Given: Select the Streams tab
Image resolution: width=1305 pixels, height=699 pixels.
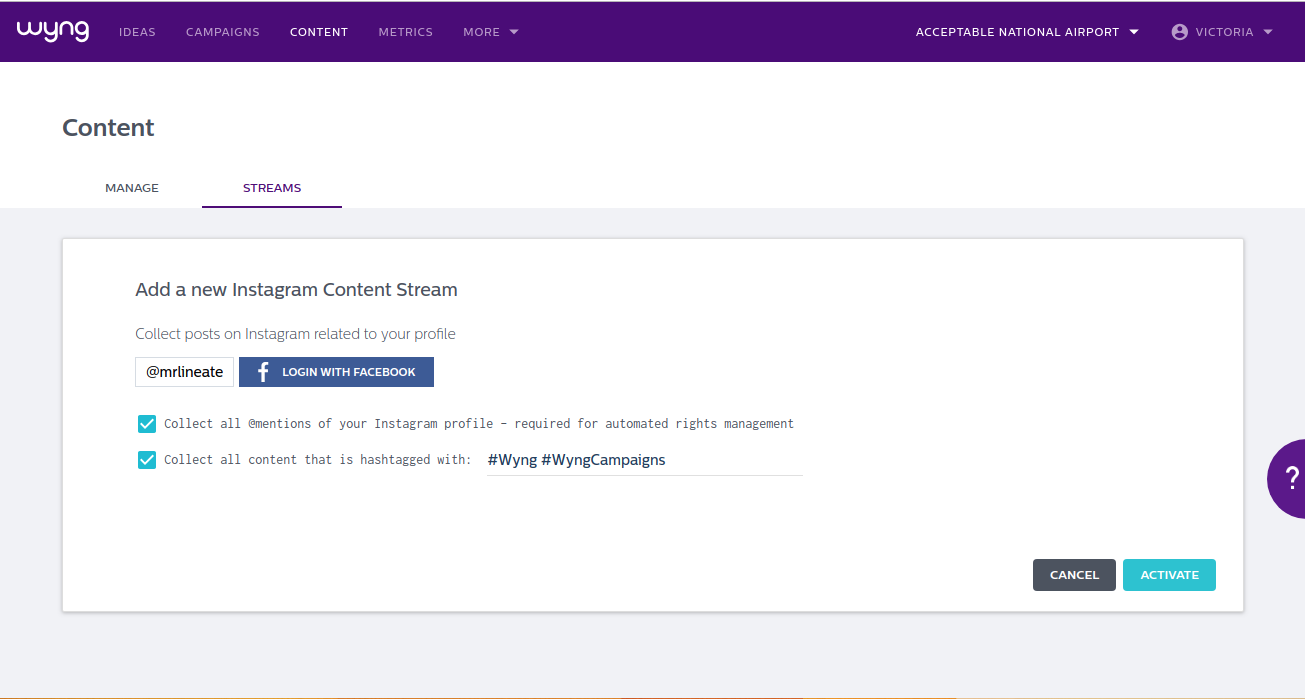Looking at the screenshot, I should (x=272, y=188).
